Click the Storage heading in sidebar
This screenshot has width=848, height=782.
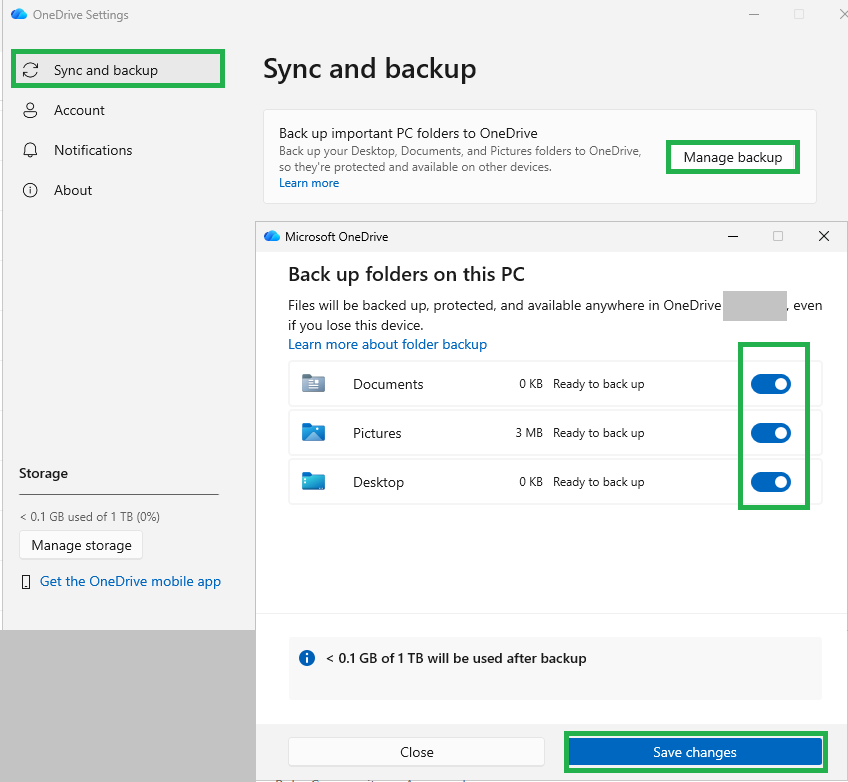pos(43,473)
